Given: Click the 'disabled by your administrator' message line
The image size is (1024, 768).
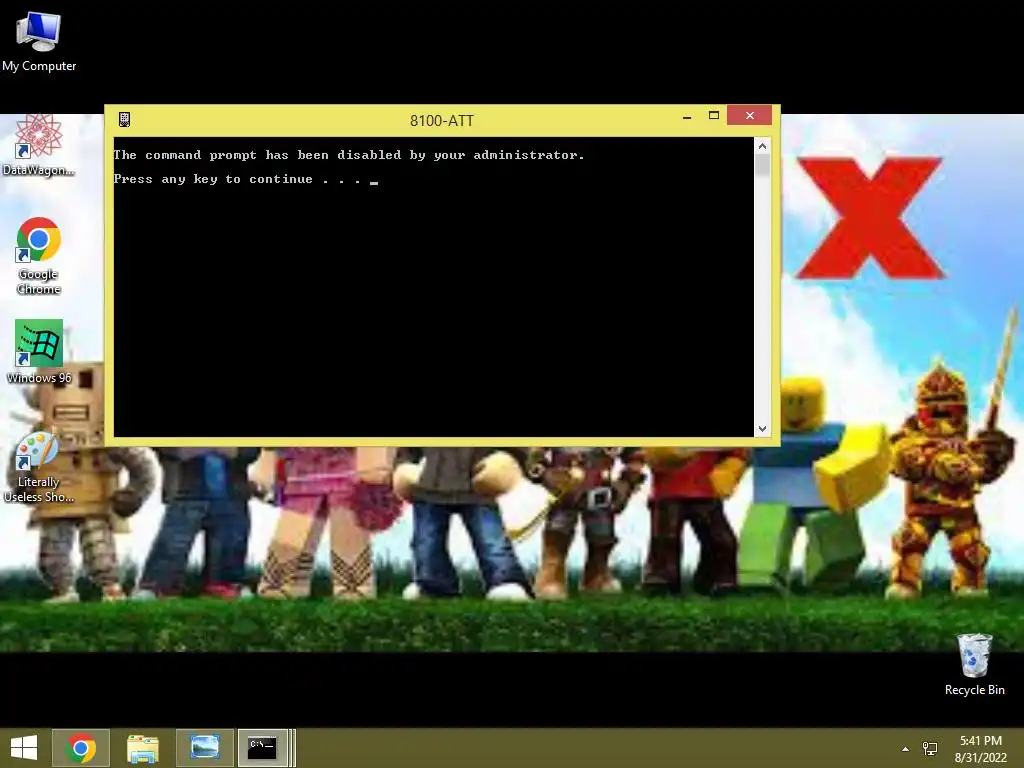Looking at the screenshot, I should pyautogui.click(x=349, y=155).
